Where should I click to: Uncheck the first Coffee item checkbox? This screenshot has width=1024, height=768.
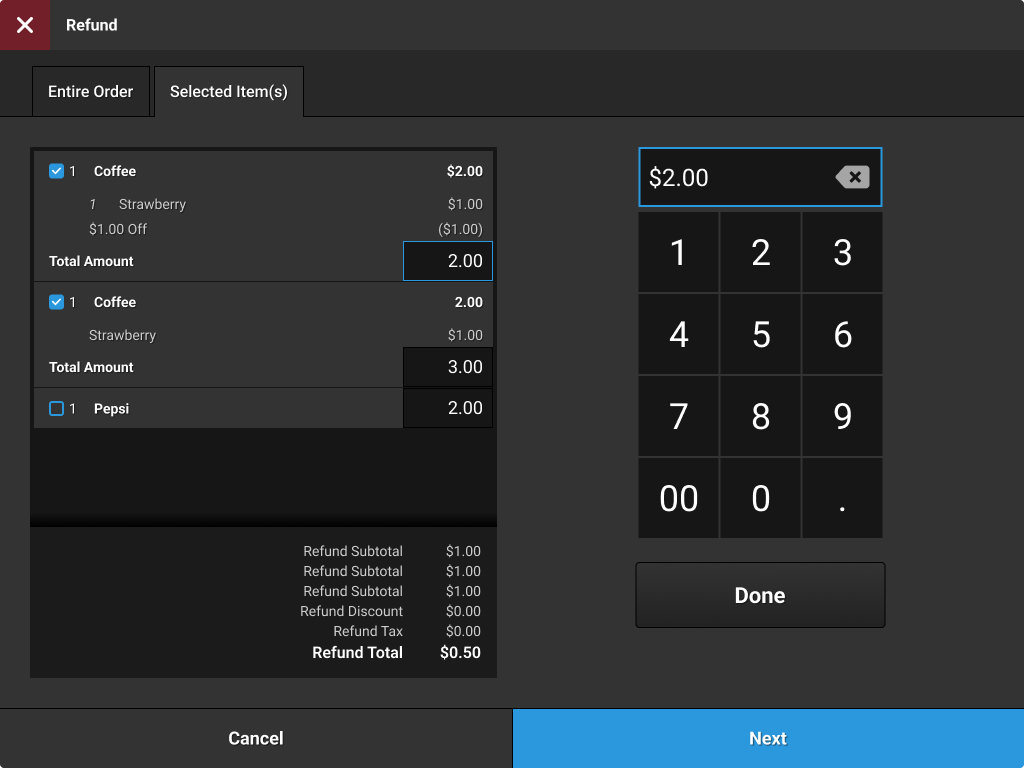pos(56,171)
